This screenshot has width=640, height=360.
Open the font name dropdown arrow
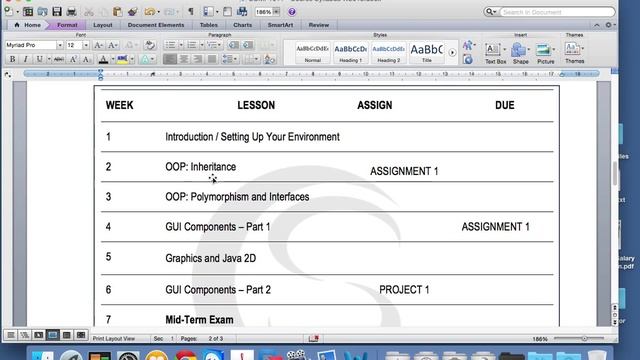(x=60, y=45)
